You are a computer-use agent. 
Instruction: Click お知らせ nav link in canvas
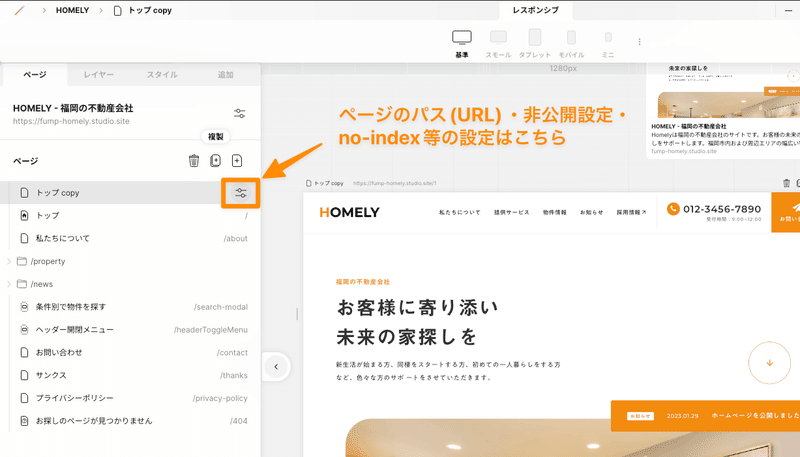click(x=591, y=212)
